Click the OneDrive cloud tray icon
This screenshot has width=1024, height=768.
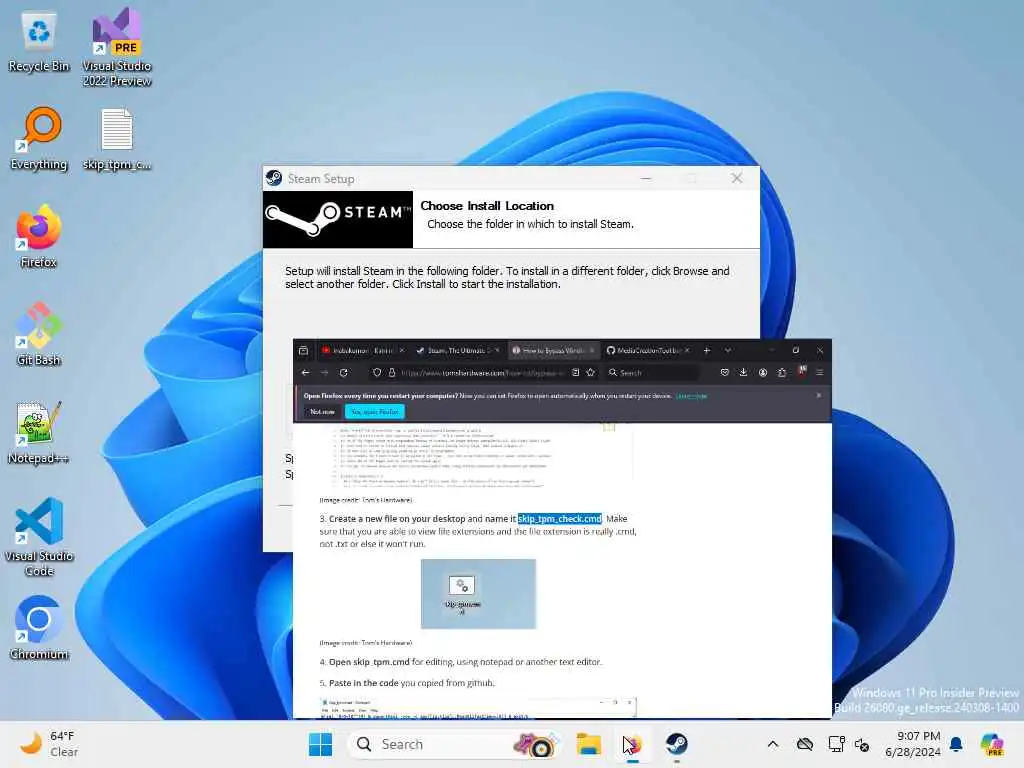[x=805, y=744]
